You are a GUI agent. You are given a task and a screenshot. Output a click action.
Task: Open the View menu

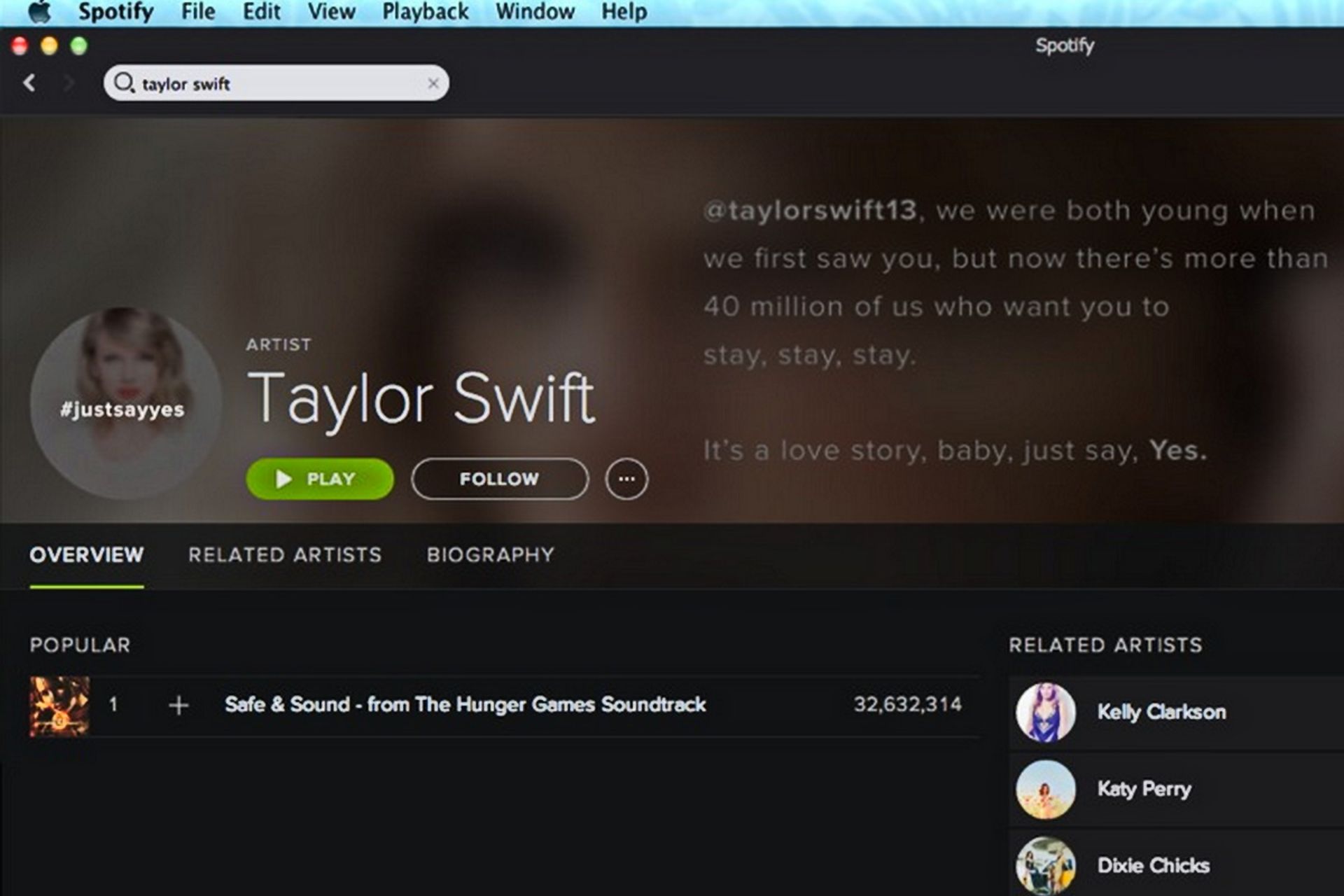click(331, 12)
